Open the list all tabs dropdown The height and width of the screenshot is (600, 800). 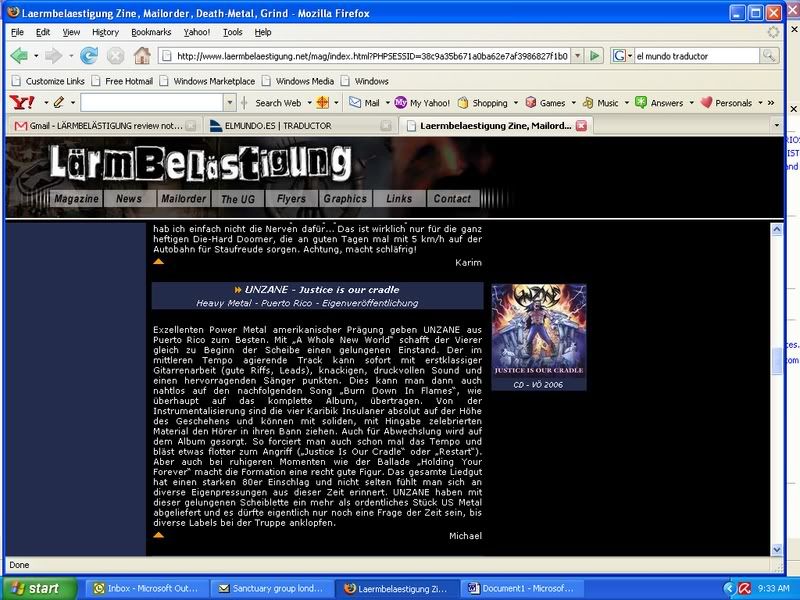(x=777, y=125)
